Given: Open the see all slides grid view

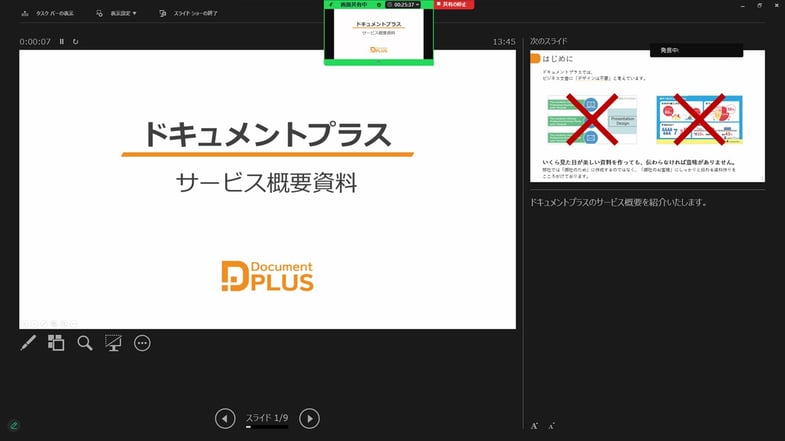Looking at the screenshot, I should [56, 343].
